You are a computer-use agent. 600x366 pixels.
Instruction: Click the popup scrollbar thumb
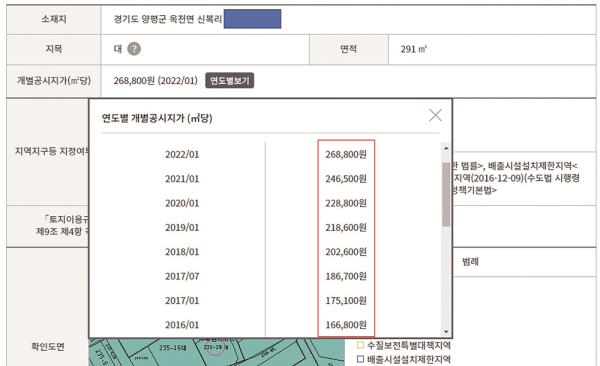point(446,194)
